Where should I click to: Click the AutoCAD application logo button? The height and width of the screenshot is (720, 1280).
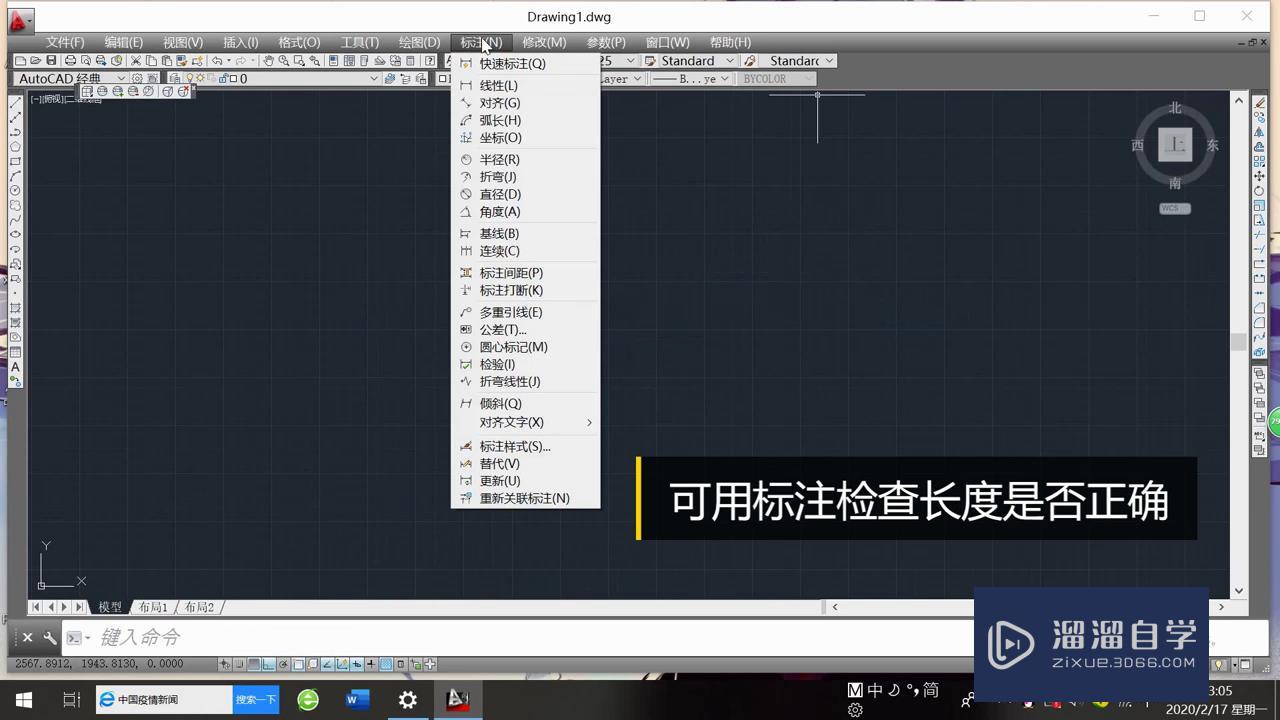coord(20,19)
